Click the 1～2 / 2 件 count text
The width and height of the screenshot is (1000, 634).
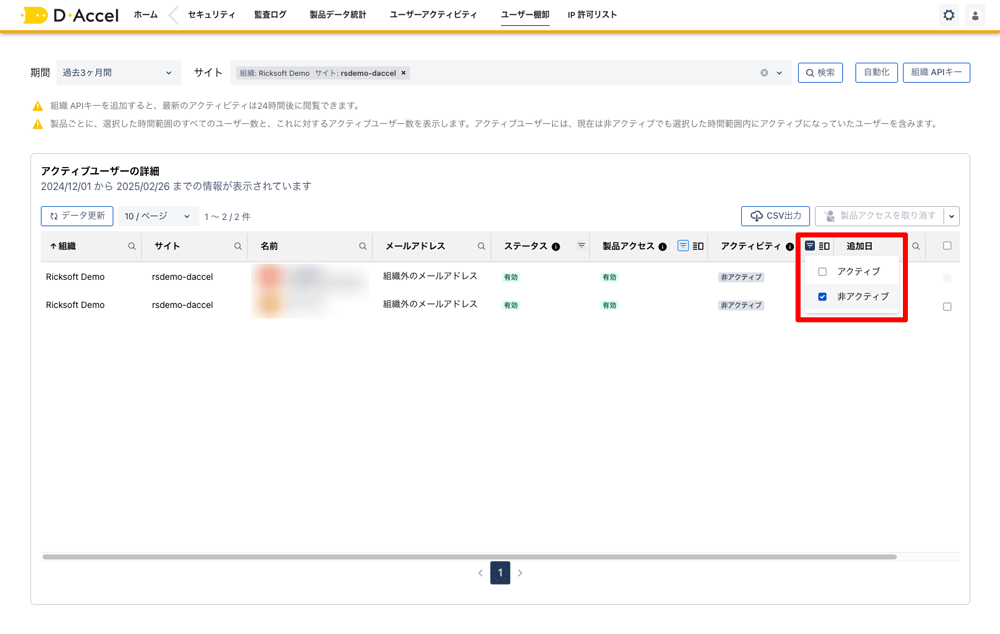pos(227,217)
